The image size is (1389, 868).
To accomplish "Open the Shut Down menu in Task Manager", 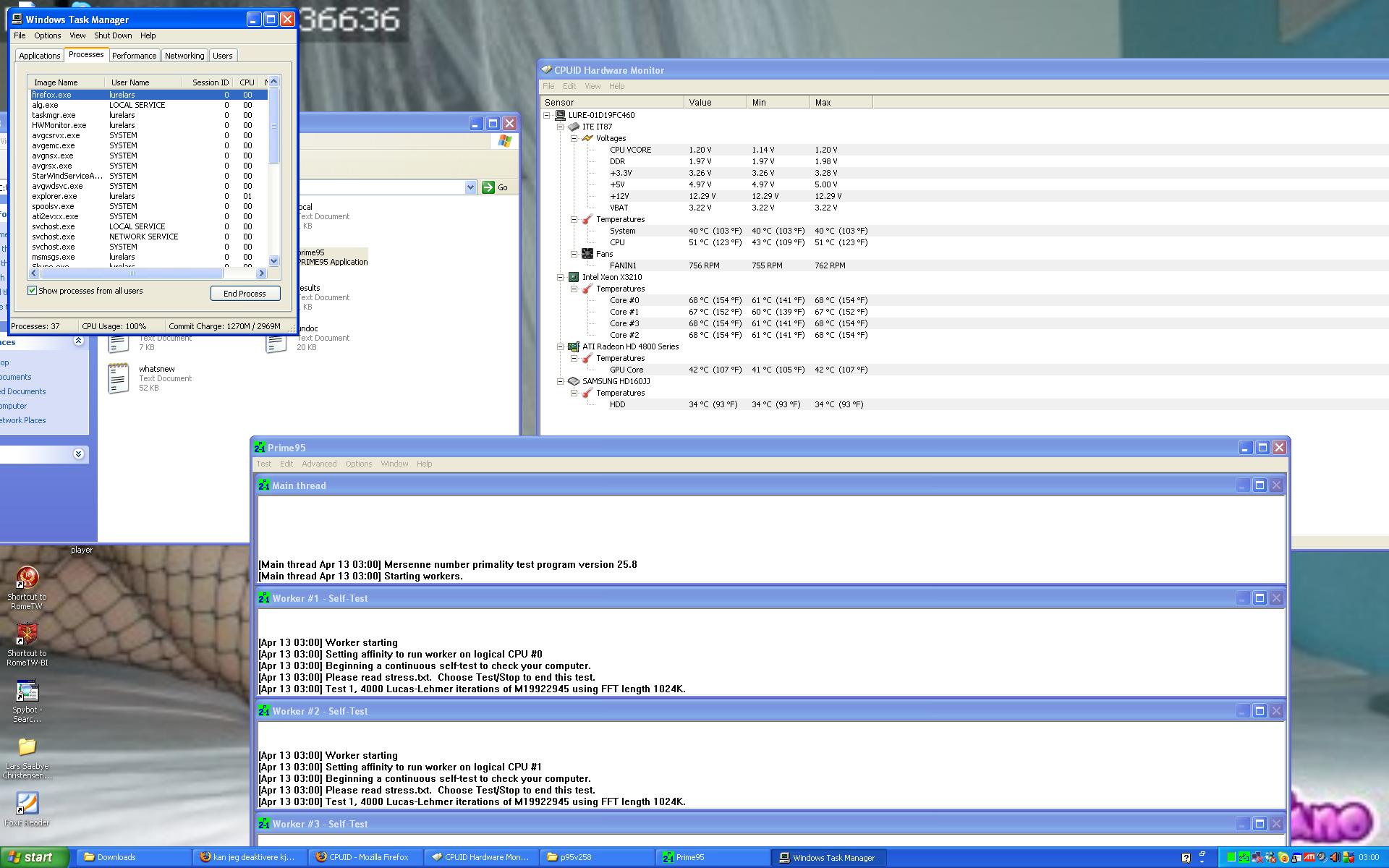I will (113, 35).
